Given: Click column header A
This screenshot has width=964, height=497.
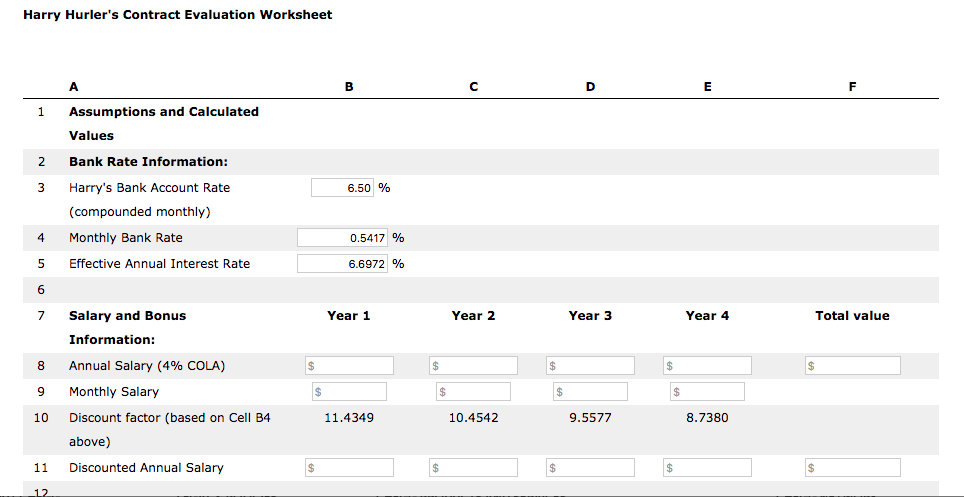Looking at the screenshot, I should point(74,87).
